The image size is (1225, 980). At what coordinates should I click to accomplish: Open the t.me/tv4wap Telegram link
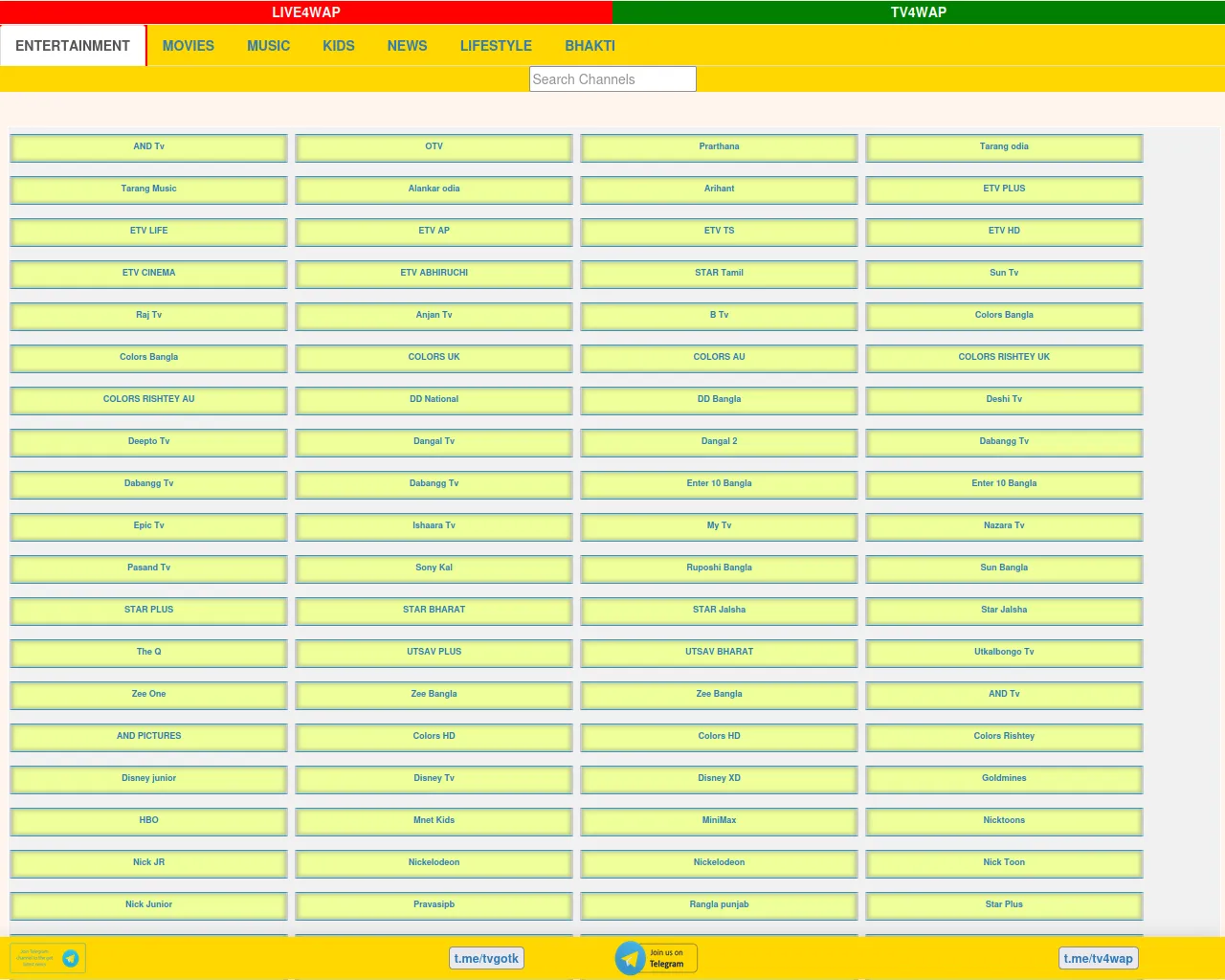point(1099,958)
